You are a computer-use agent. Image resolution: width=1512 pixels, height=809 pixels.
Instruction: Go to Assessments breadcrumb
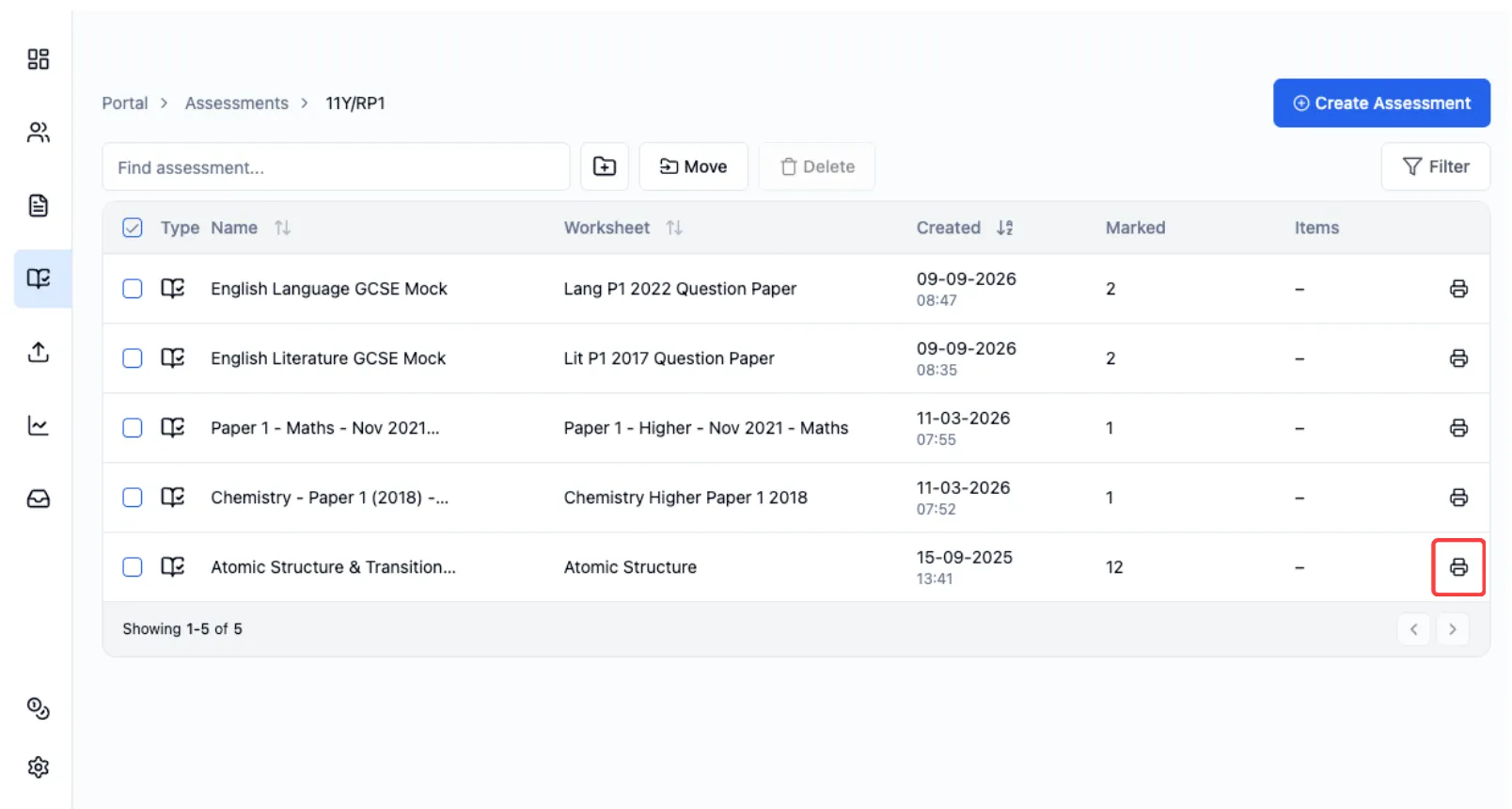(237, 103)
